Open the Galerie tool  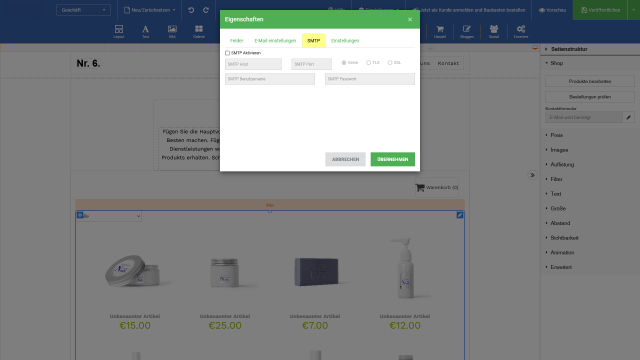click(199, 31)
